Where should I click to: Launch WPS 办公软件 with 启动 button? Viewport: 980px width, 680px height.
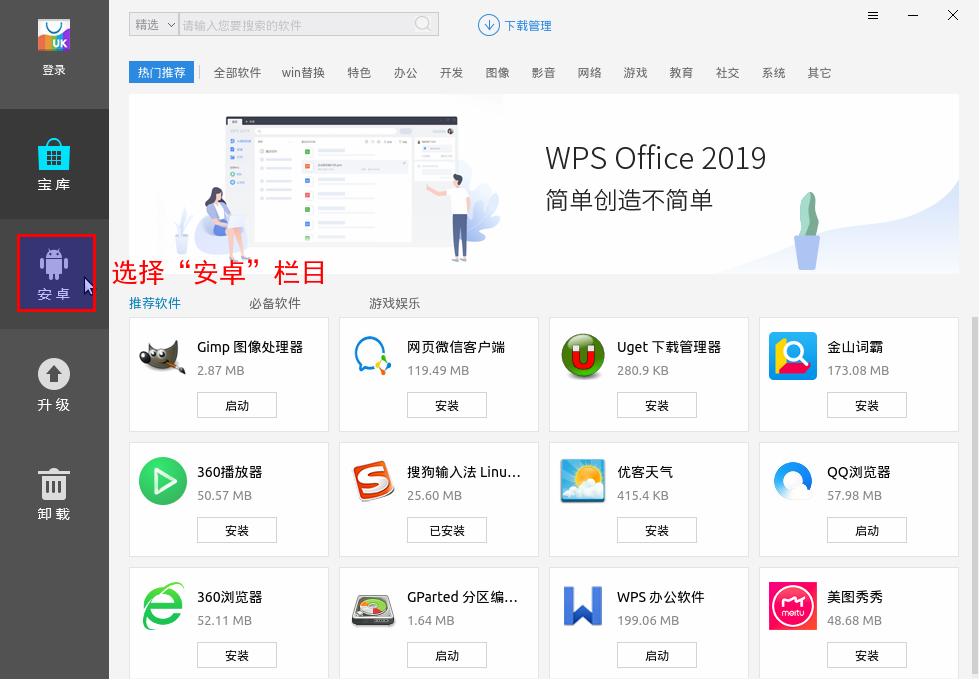click(x=657, y=656)
